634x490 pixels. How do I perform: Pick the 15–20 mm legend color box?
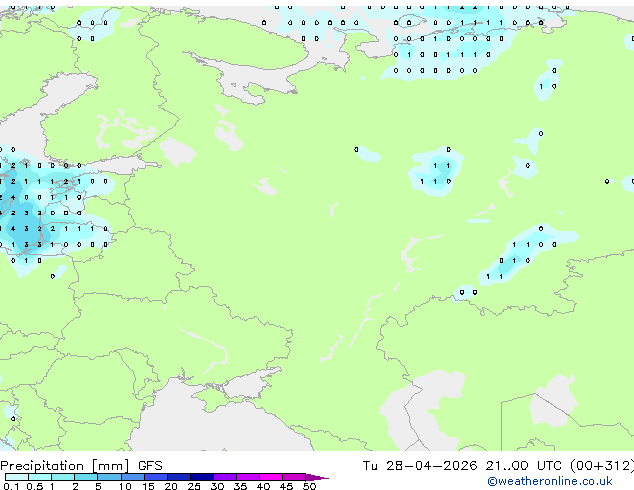(x=156, y=477)
